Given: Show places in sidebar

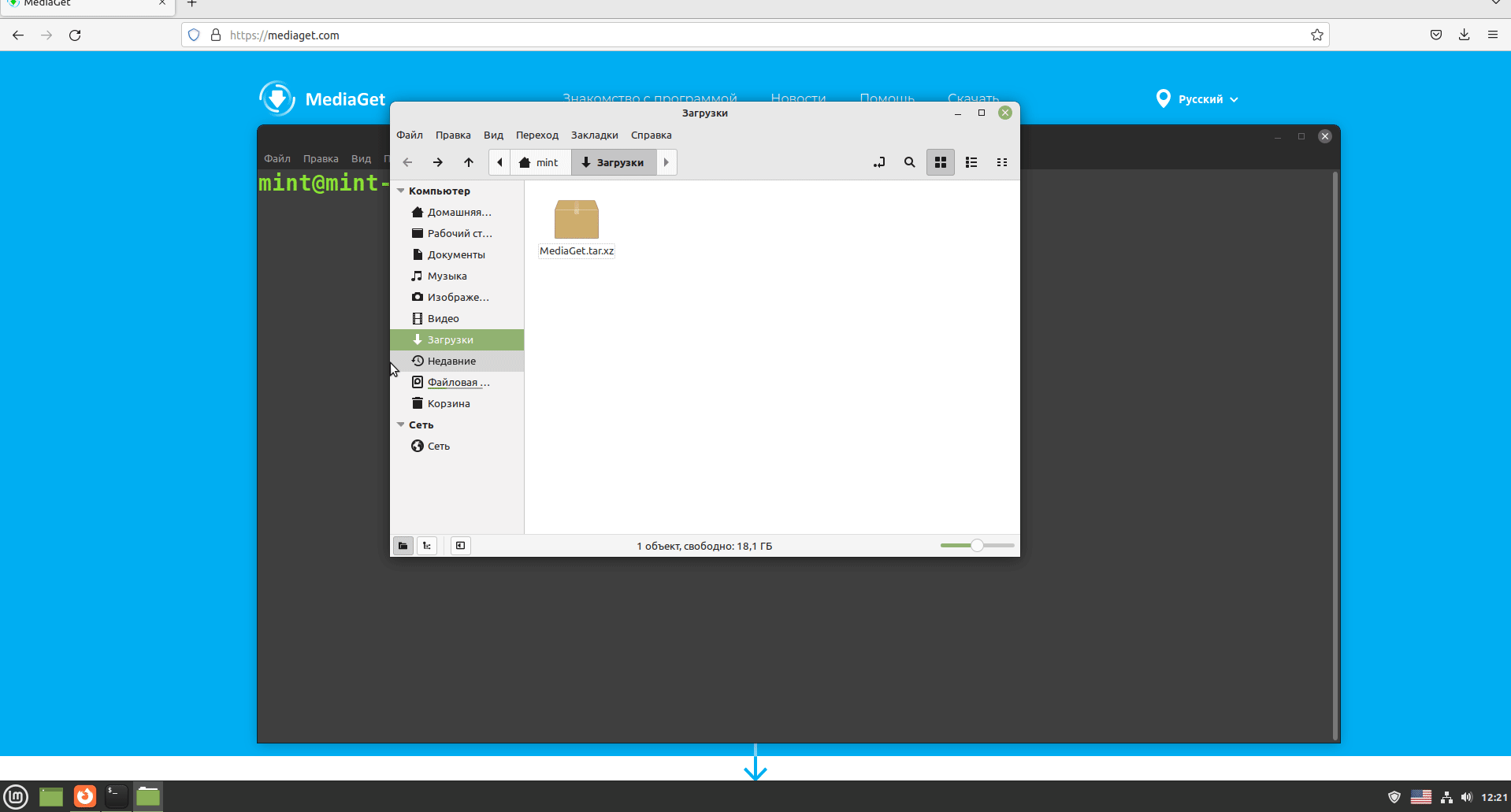Looking at the screenshot, I should 403,546.
